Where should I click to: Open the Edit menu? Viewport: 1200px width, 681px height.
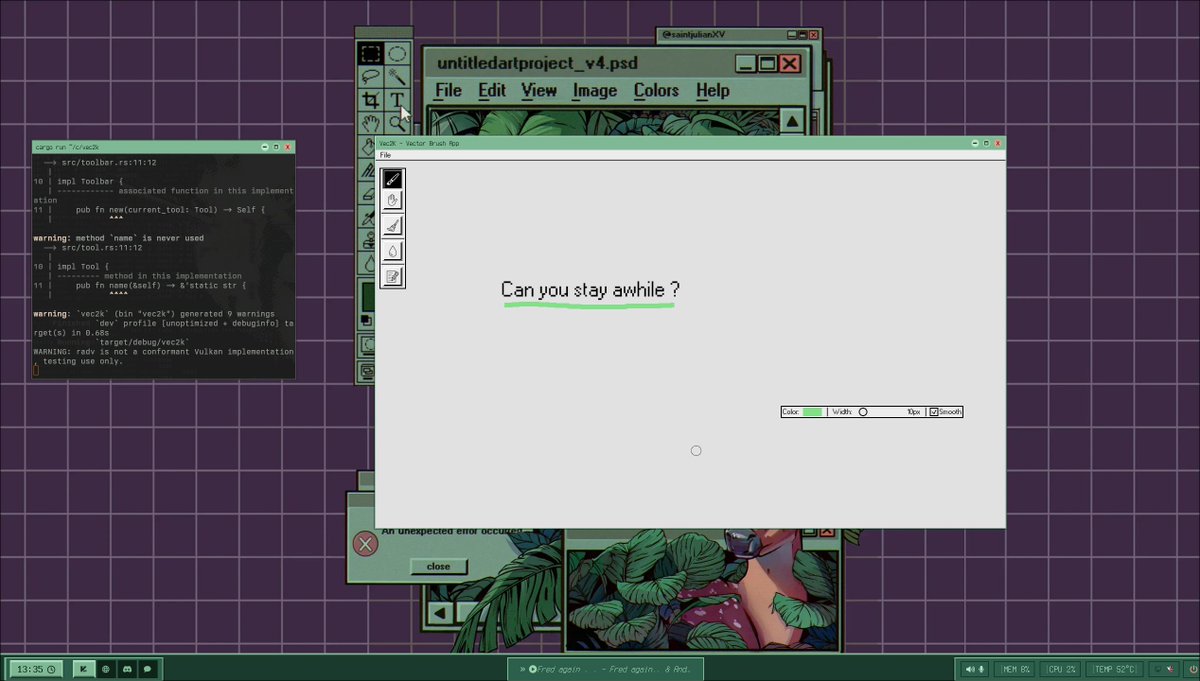tap(491, 90)
